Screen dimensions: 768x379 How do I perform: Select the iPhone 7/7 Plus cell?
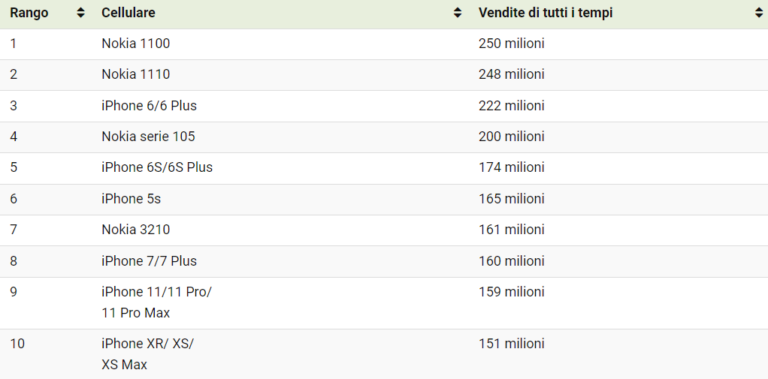tap(149, 261)
